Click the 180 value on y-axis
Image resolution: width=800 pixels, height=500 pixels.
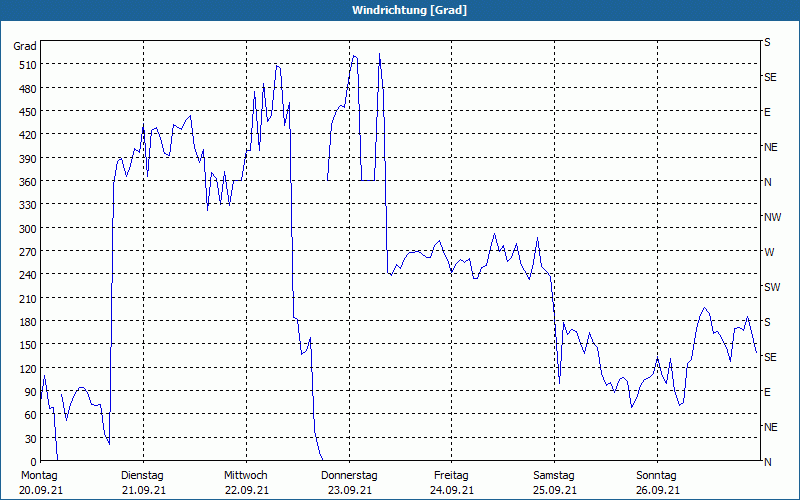(x=25, y=322)
